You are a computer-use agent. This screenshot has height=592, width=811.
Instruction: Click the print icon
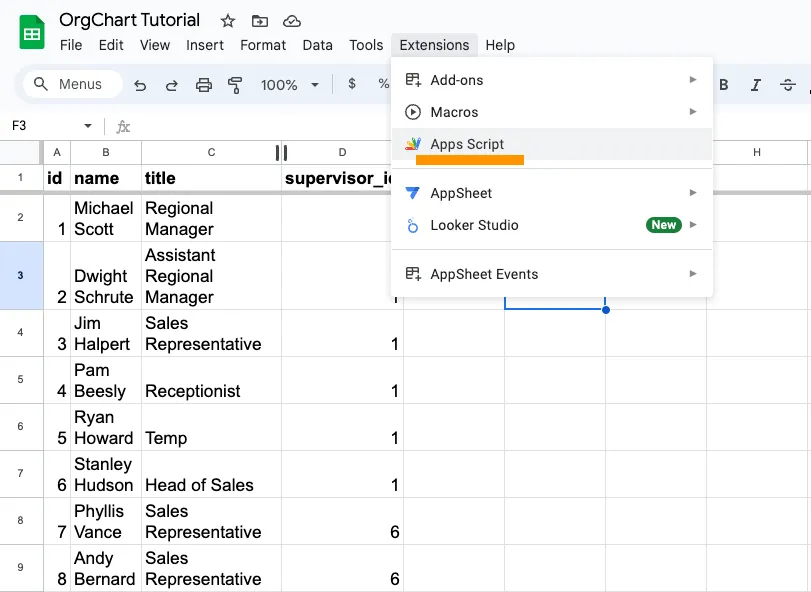coord(204,85)
